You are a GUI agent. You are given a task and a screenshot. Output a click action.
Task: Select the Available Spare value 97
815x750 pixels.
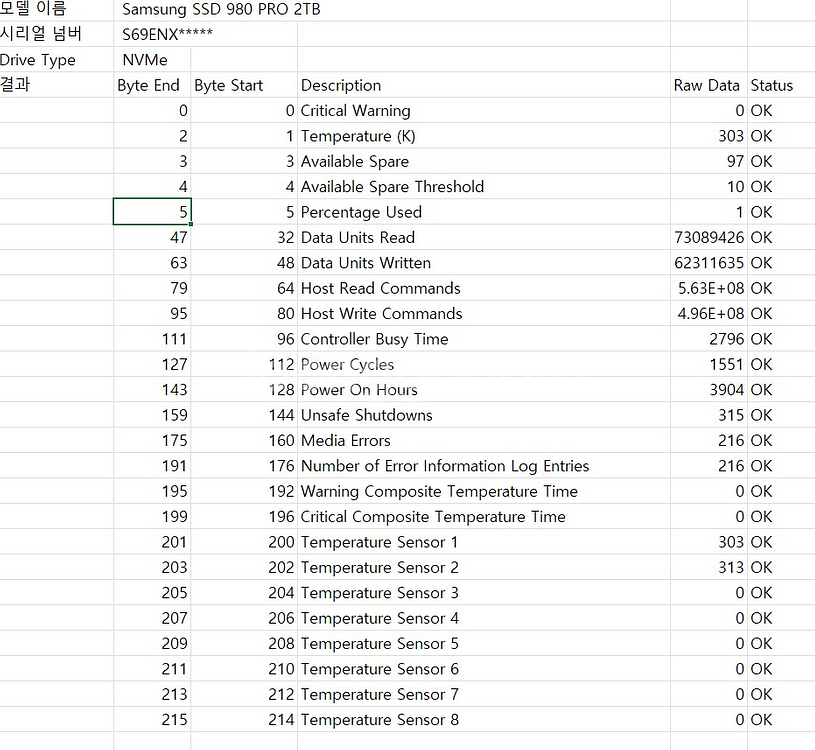[735, 162]
